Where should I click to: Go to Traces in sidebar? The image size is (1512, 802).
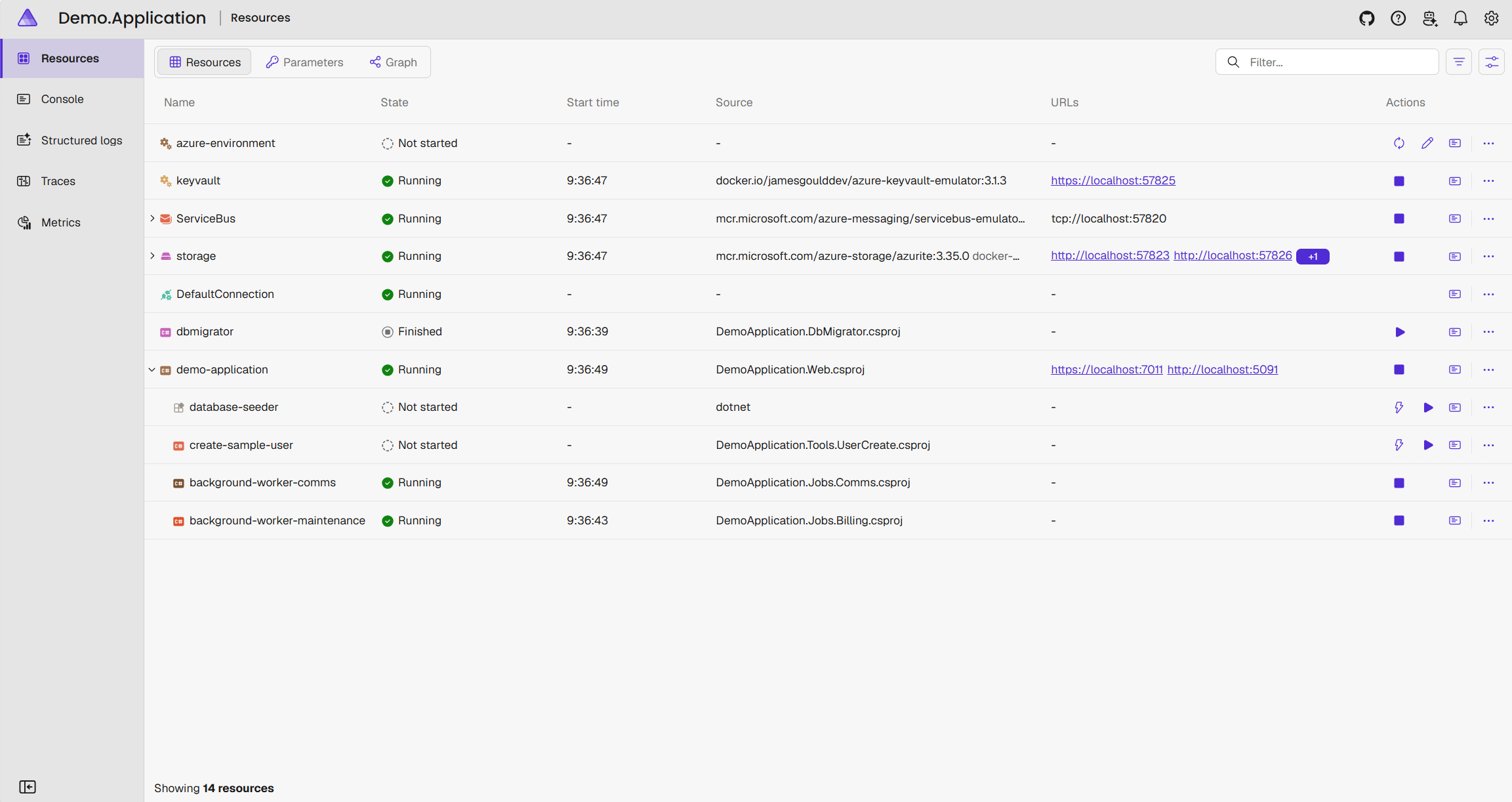[x=72, y=181]
